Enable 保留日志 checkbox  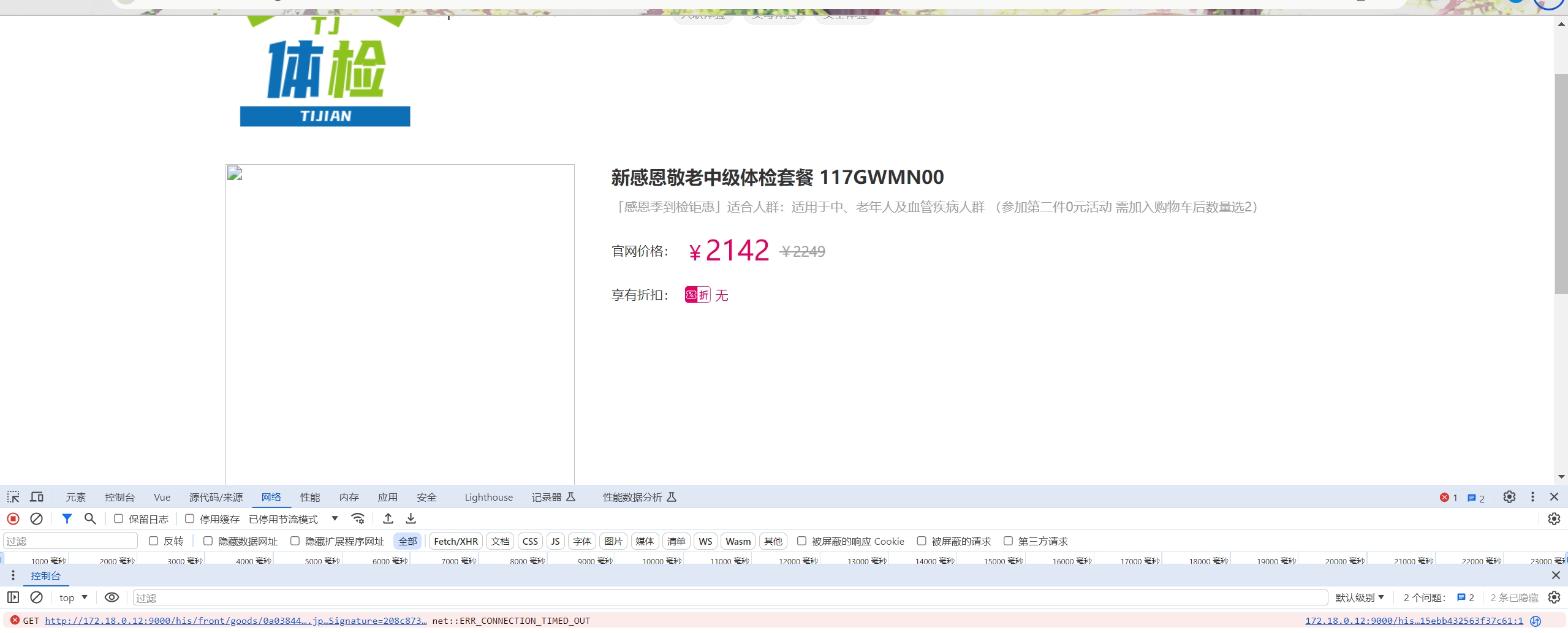tap(119, 518)
